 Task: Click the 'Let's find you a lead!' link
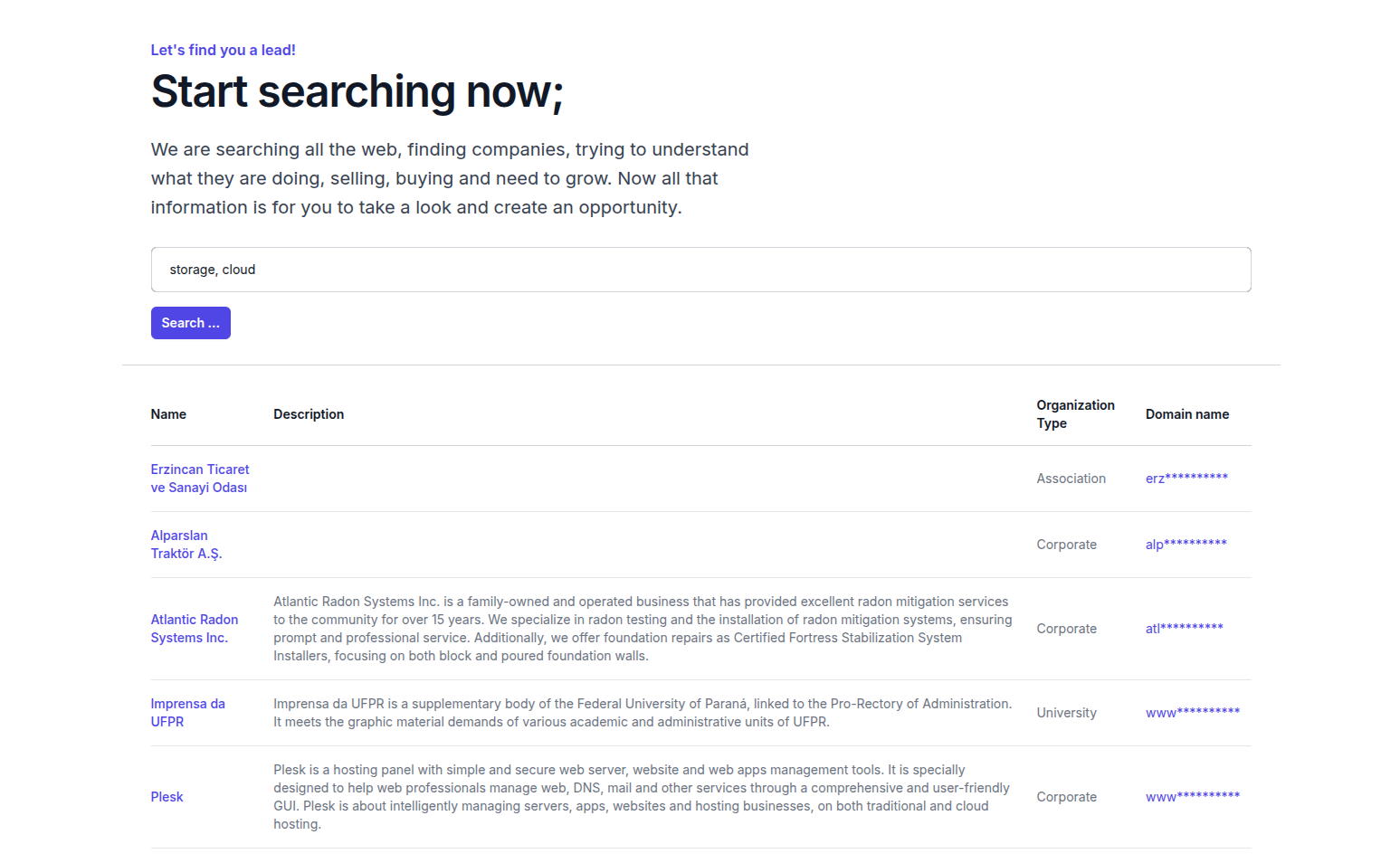coord(223,50)
